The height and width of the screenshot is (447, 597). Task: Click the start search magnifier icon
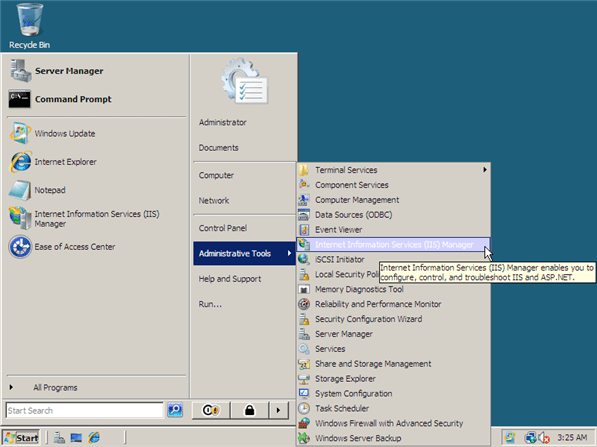[175, 410]
